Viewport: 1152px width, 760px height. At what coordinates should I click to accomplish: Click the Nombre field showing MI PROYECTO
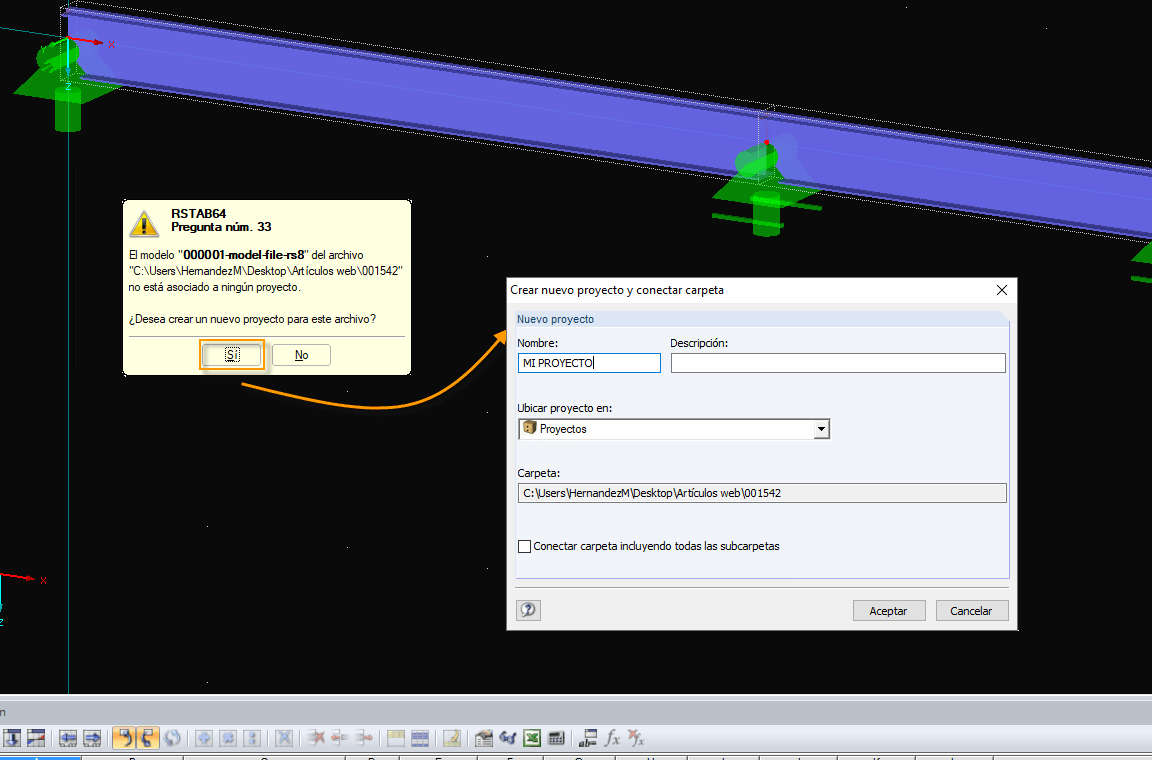pos(588,362)
